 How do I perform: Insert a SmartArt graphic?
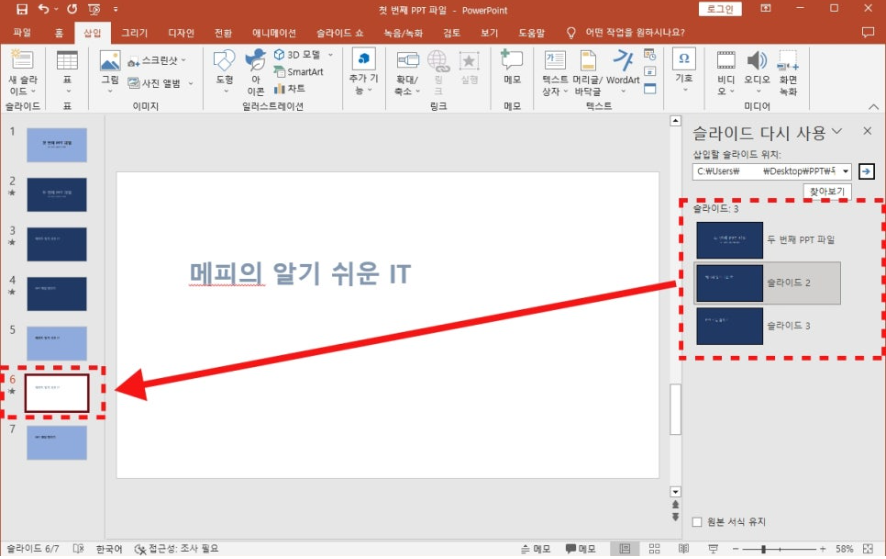pyautogui.click(x=298, y=72)
